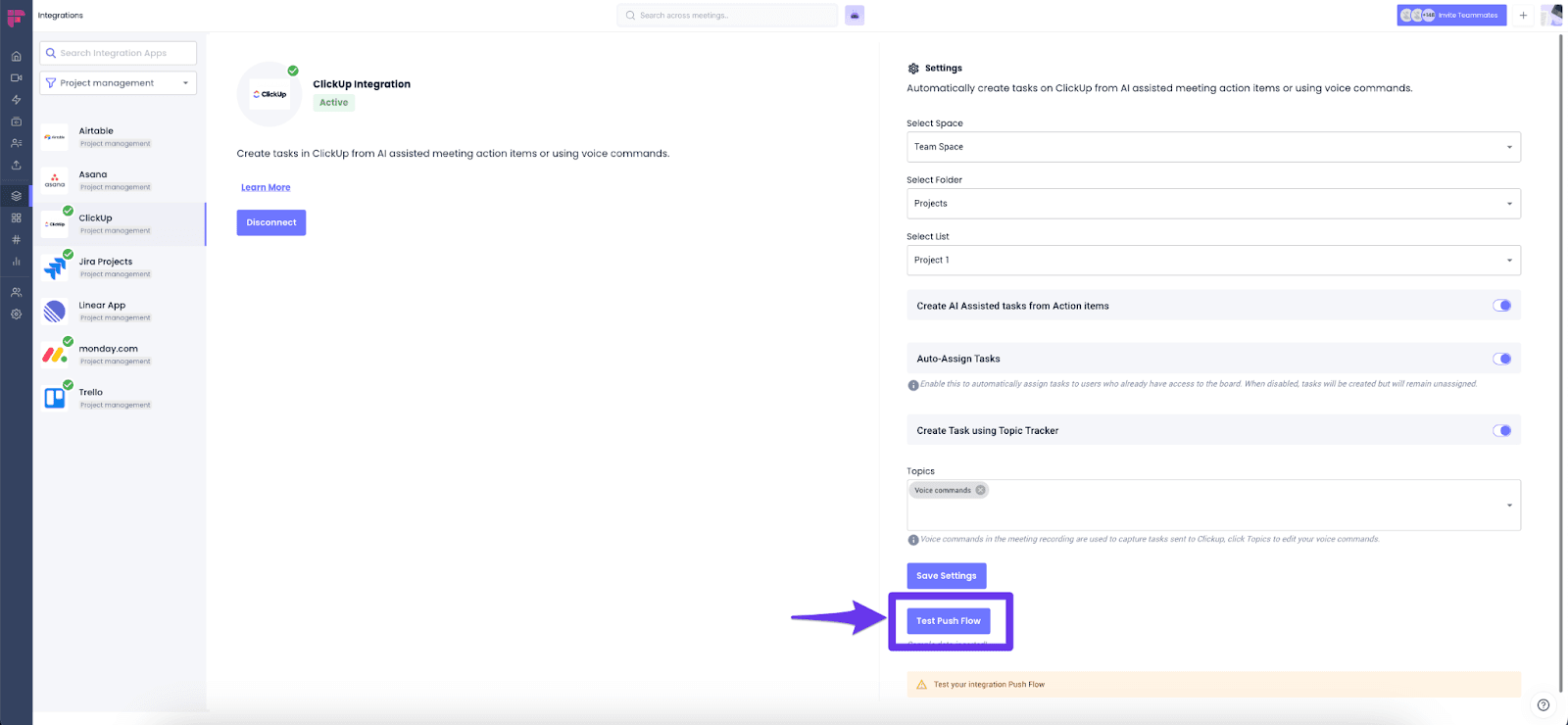Select Asana in the integrations list
This screenshot has width=1568, height=725.
tap(120, 180)
